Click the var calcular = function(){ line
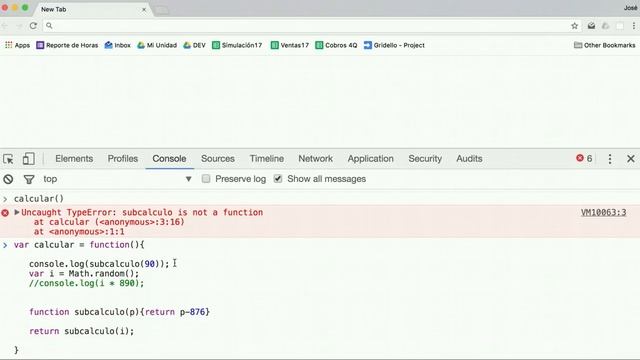The image size is (640, 360). pos(79,245)
